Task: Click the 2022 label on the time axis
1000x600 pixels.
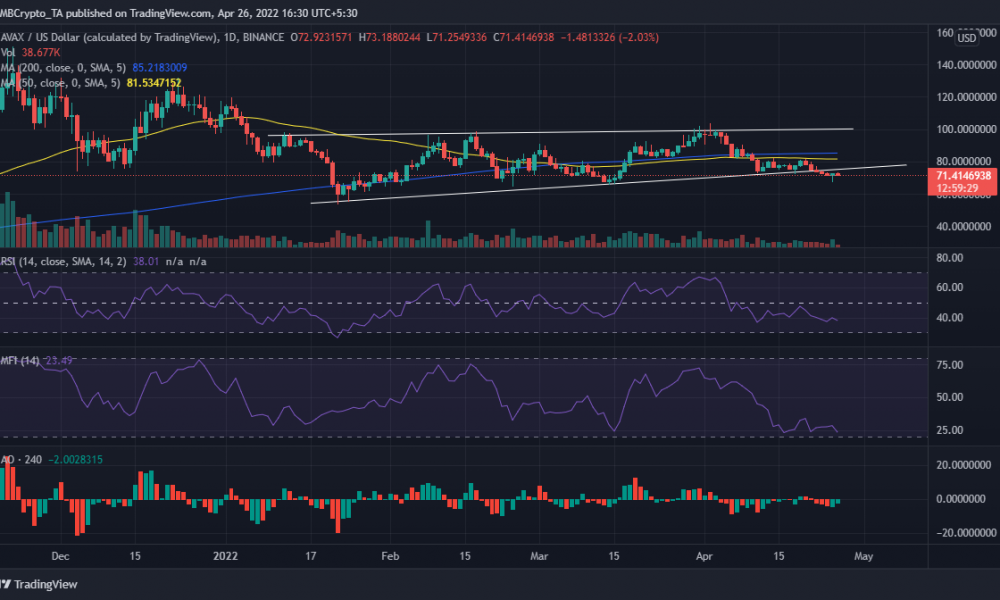Action: pos(225,556)
